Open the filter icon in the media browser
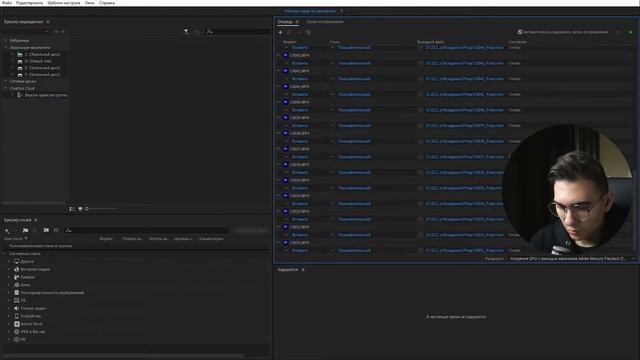Viewport: 640px width, 360px height. (187, 31)
